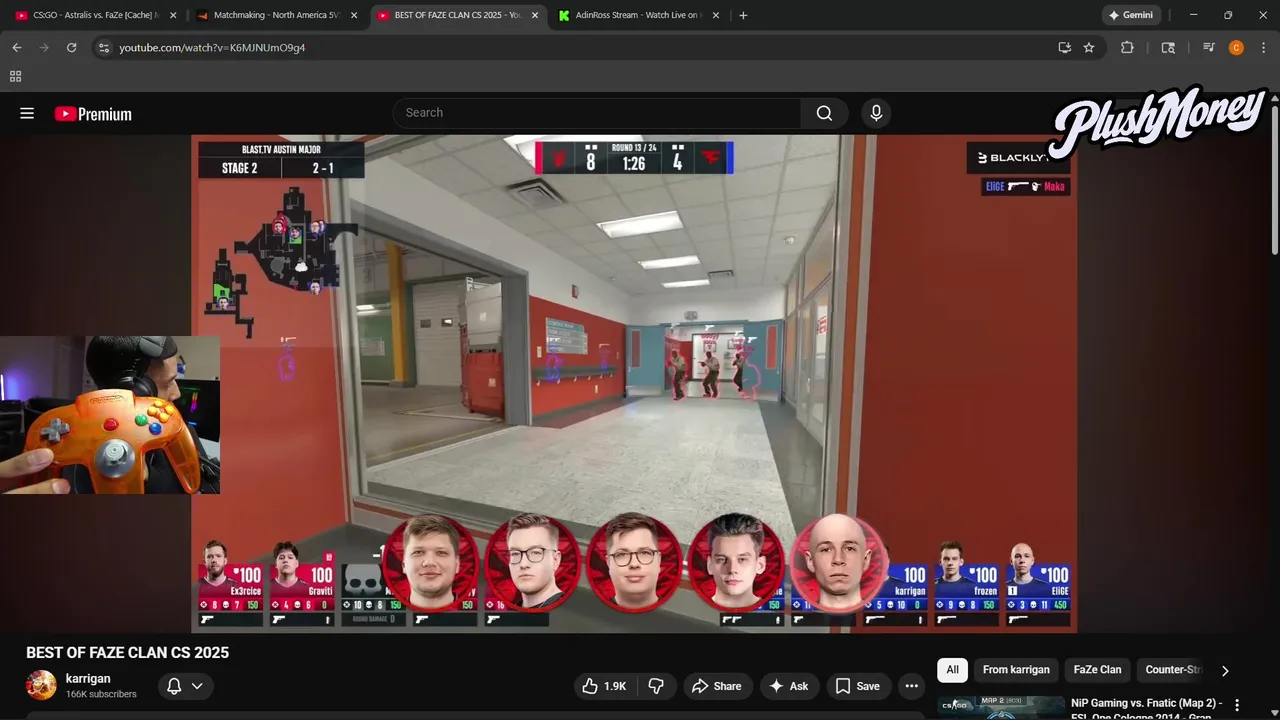1280x720 pixels.
Task: Open the apps grid in bookmarks bar
Action: [x=15, y=76]
